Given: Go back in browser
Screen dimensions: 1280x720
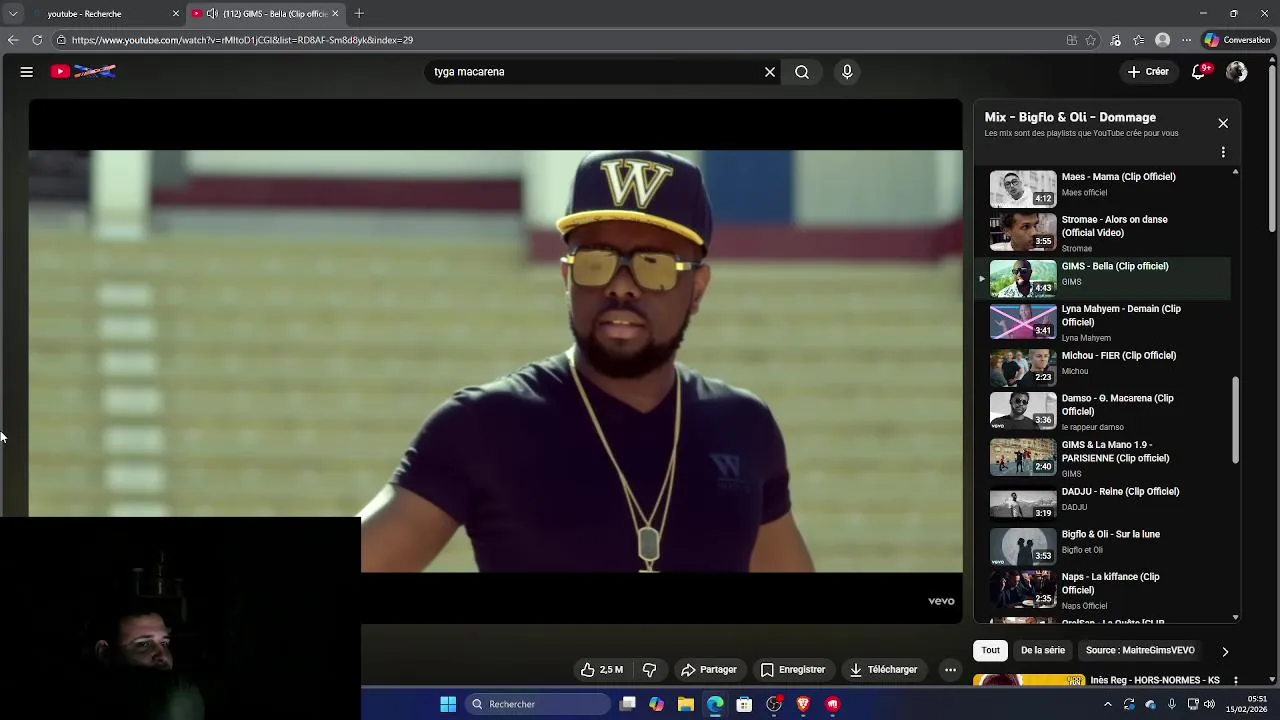Looking at the screenshot, I should (13, 40).
